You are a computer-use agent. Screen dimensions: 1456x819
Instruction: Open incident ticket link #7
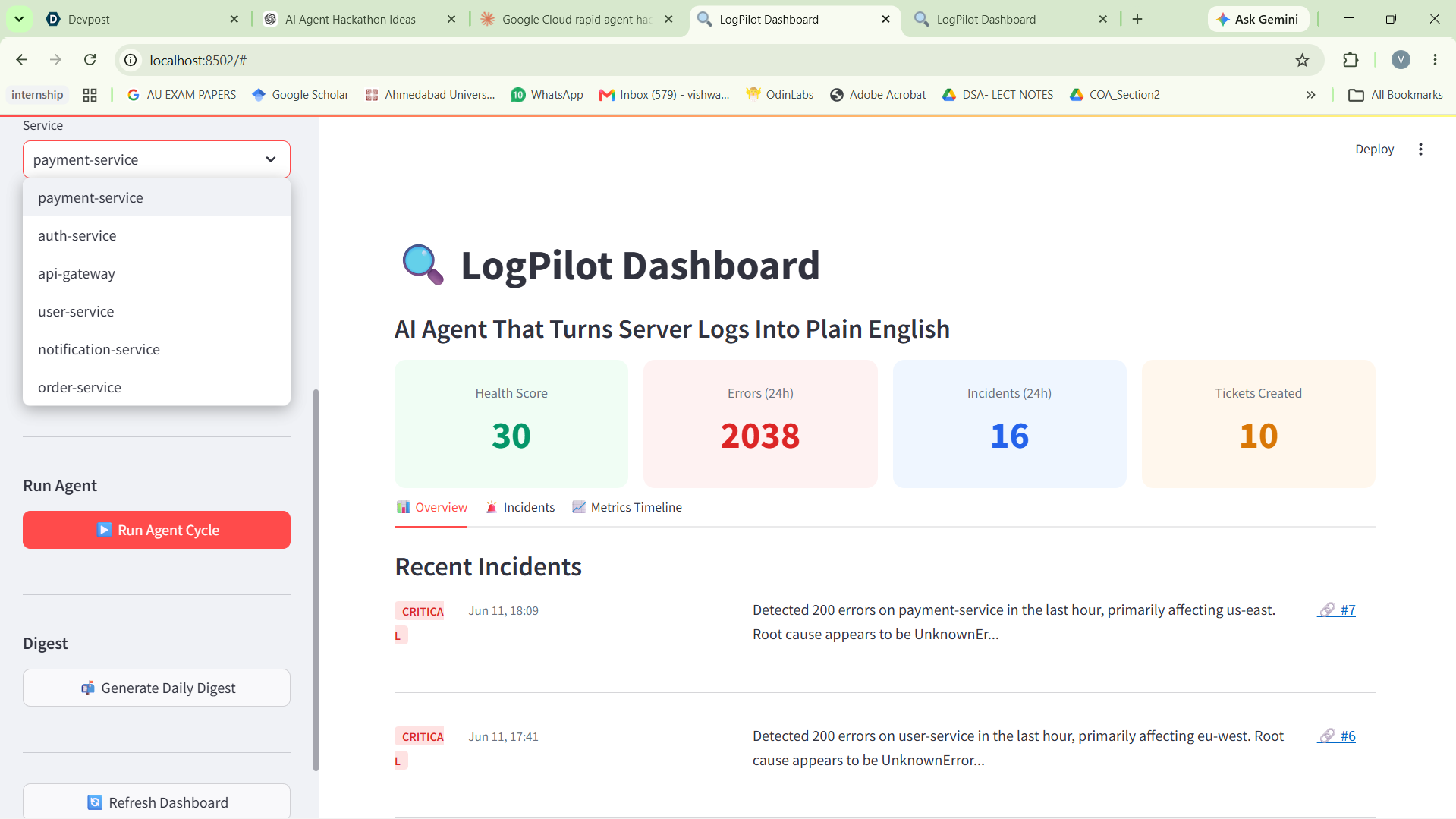(x=1336, y=610)
